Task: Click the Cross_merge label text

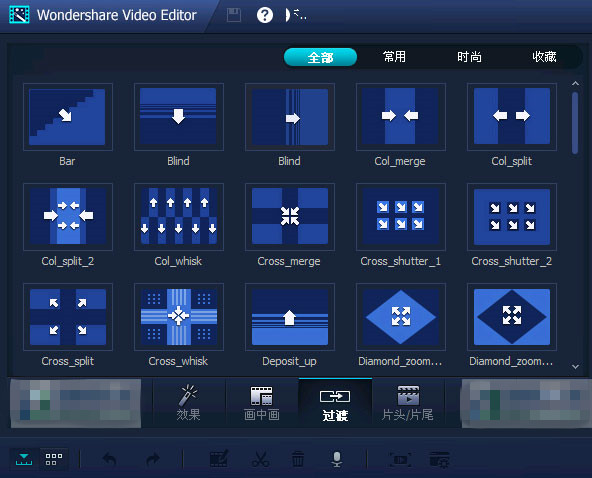Action: (x=289, y=261)
